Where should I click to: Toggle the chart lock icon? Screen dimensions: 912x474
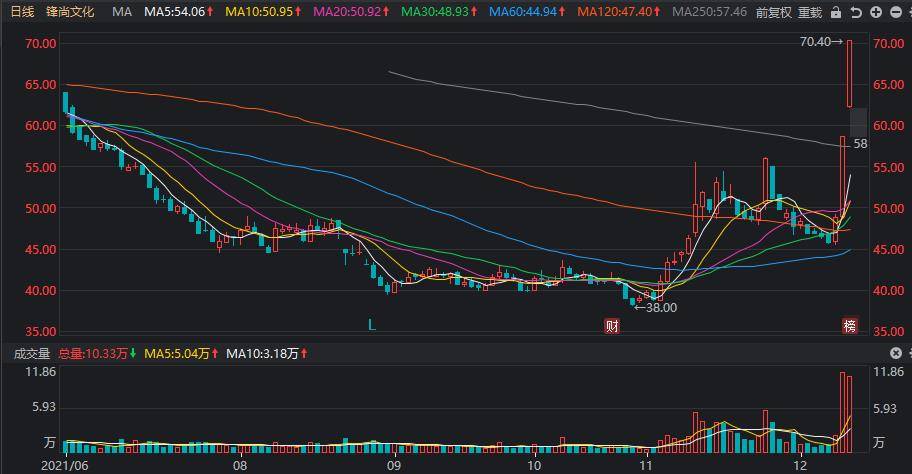click(x=836, y=12)
